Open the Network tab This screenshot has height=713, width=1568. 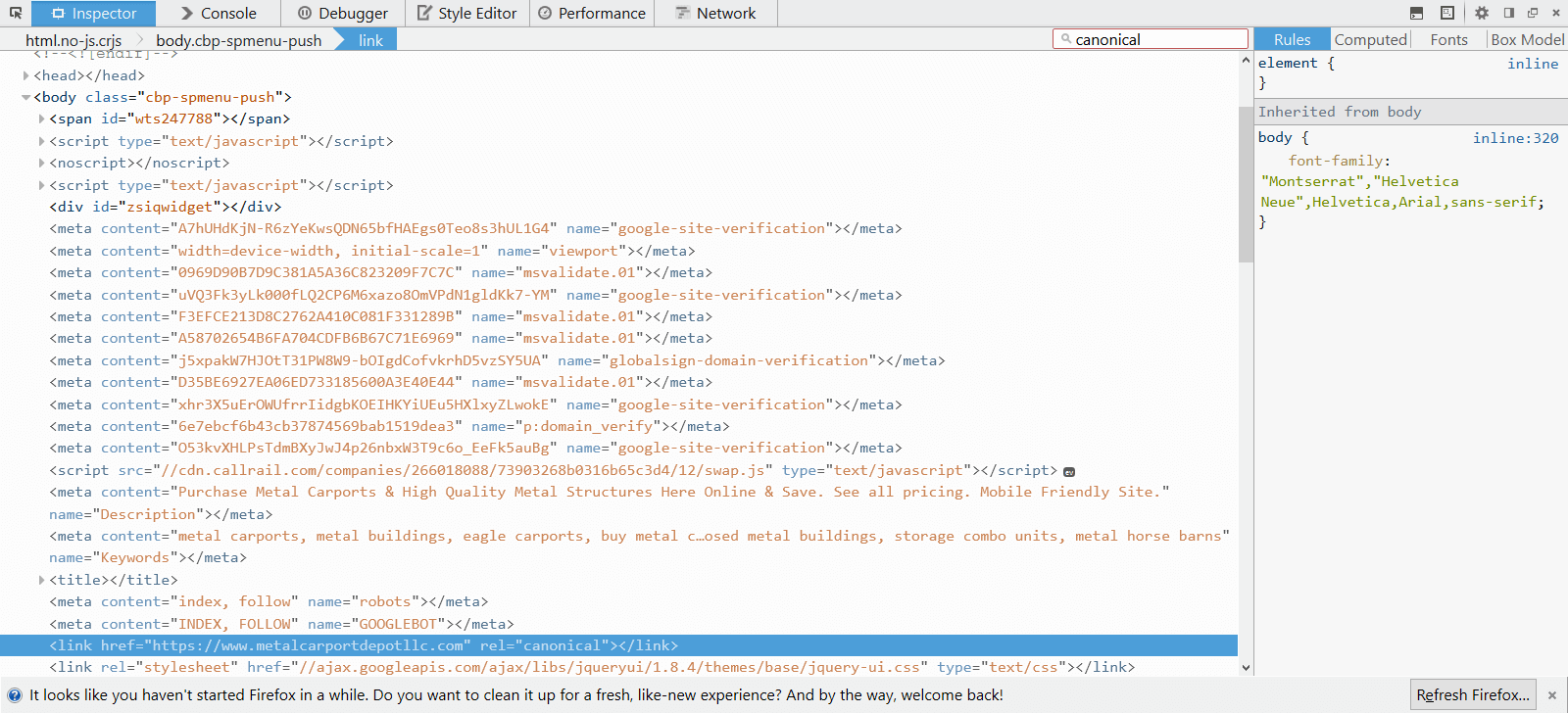(x=715, y=14)
